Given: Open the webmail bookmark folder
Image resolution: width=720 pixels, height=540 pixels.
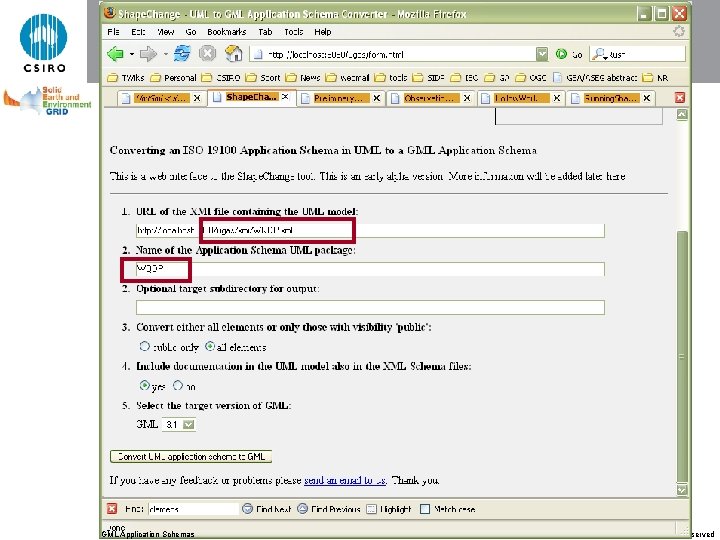Looking at the screenshot, I should click(348, 78).
